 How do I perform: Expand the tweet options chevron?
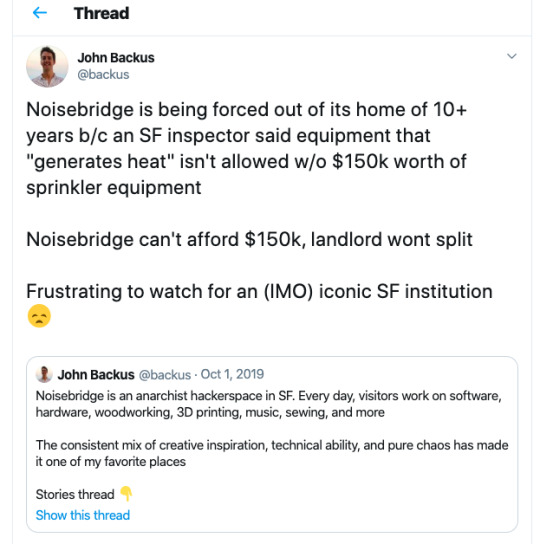point(512,56)
